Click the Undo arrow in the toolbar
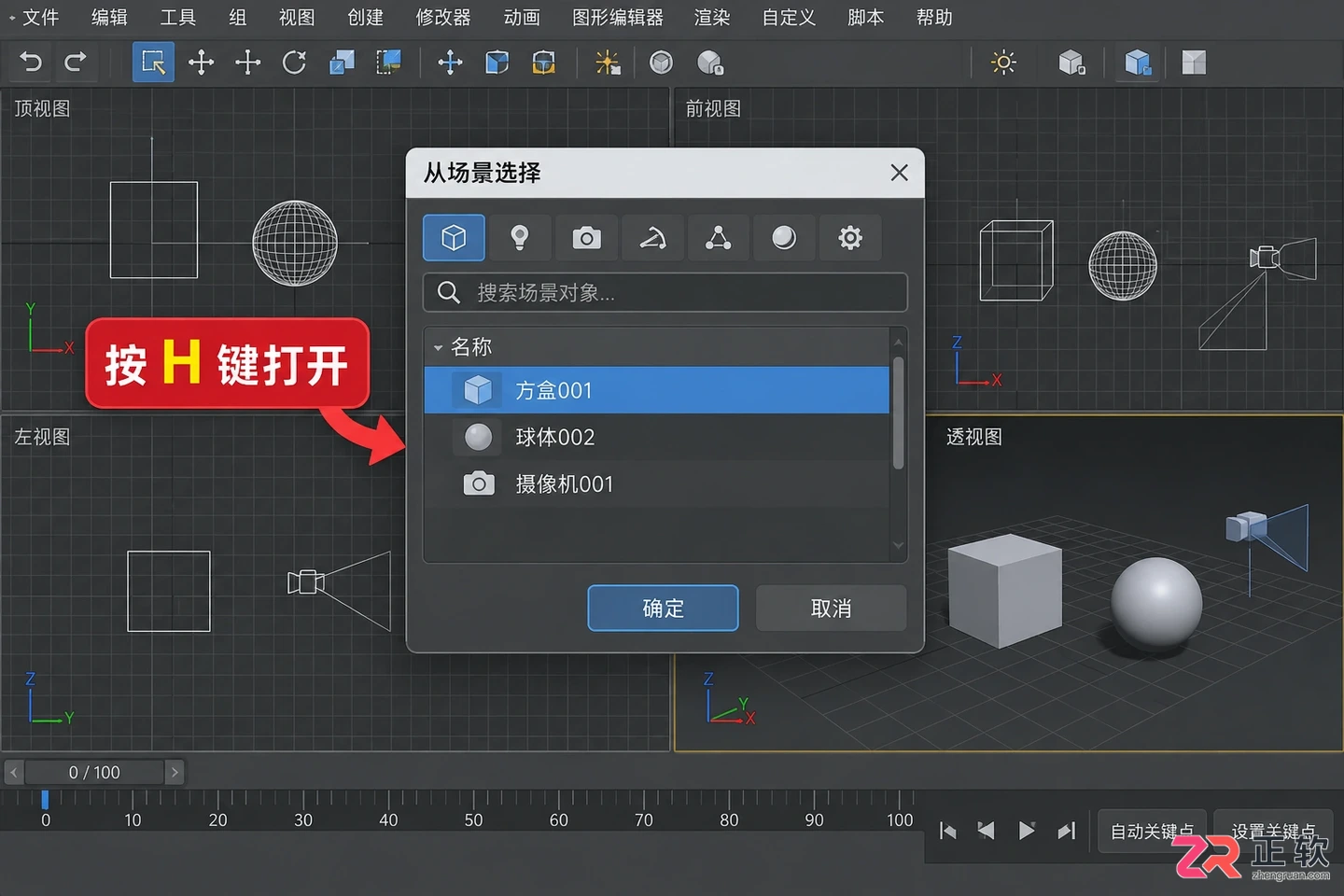The image size is (1344, 896). tap(31, 63)
